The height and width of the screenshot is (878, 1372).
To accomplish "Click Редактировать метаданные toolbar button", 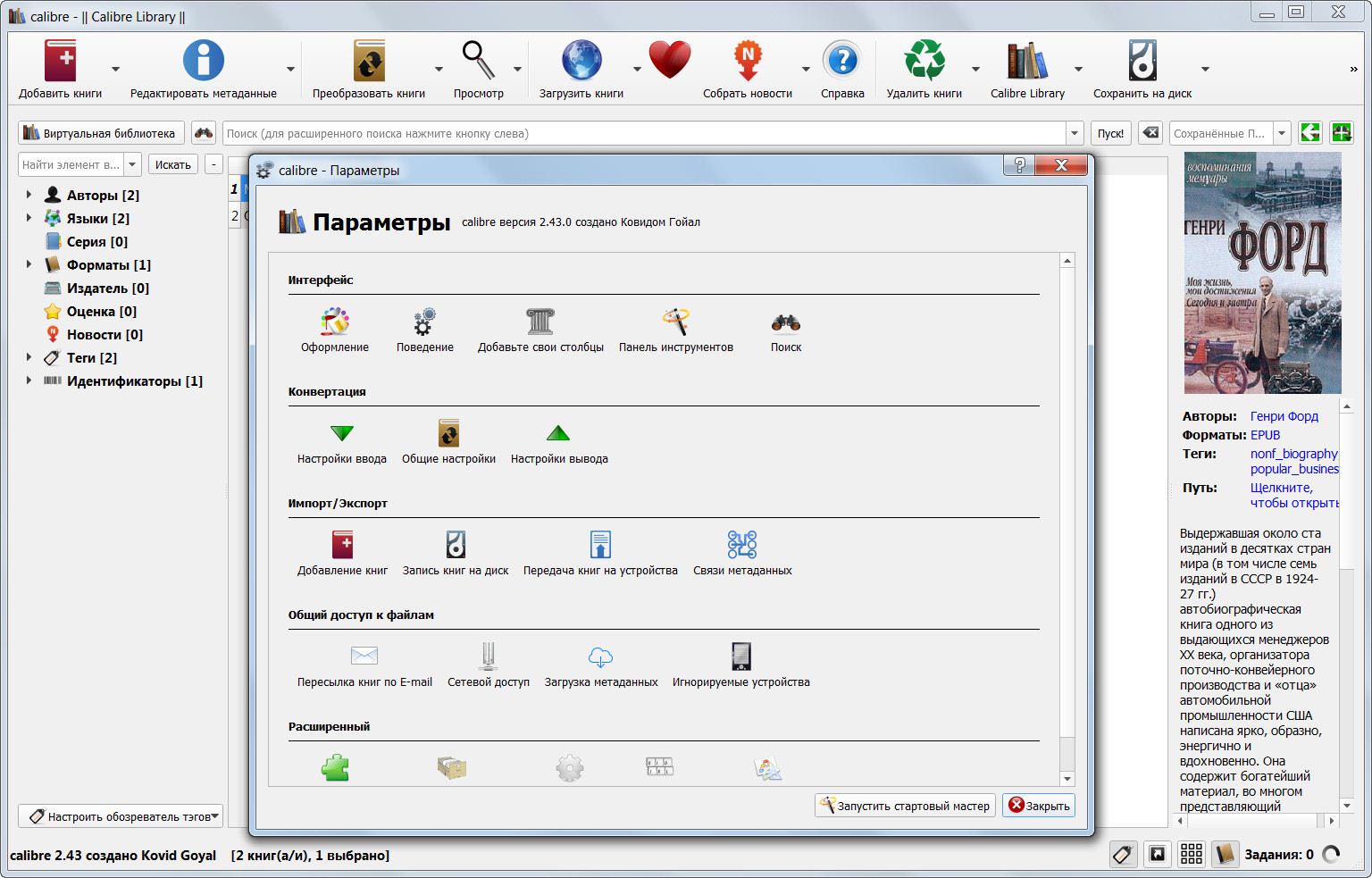I will tap(204, 70).
